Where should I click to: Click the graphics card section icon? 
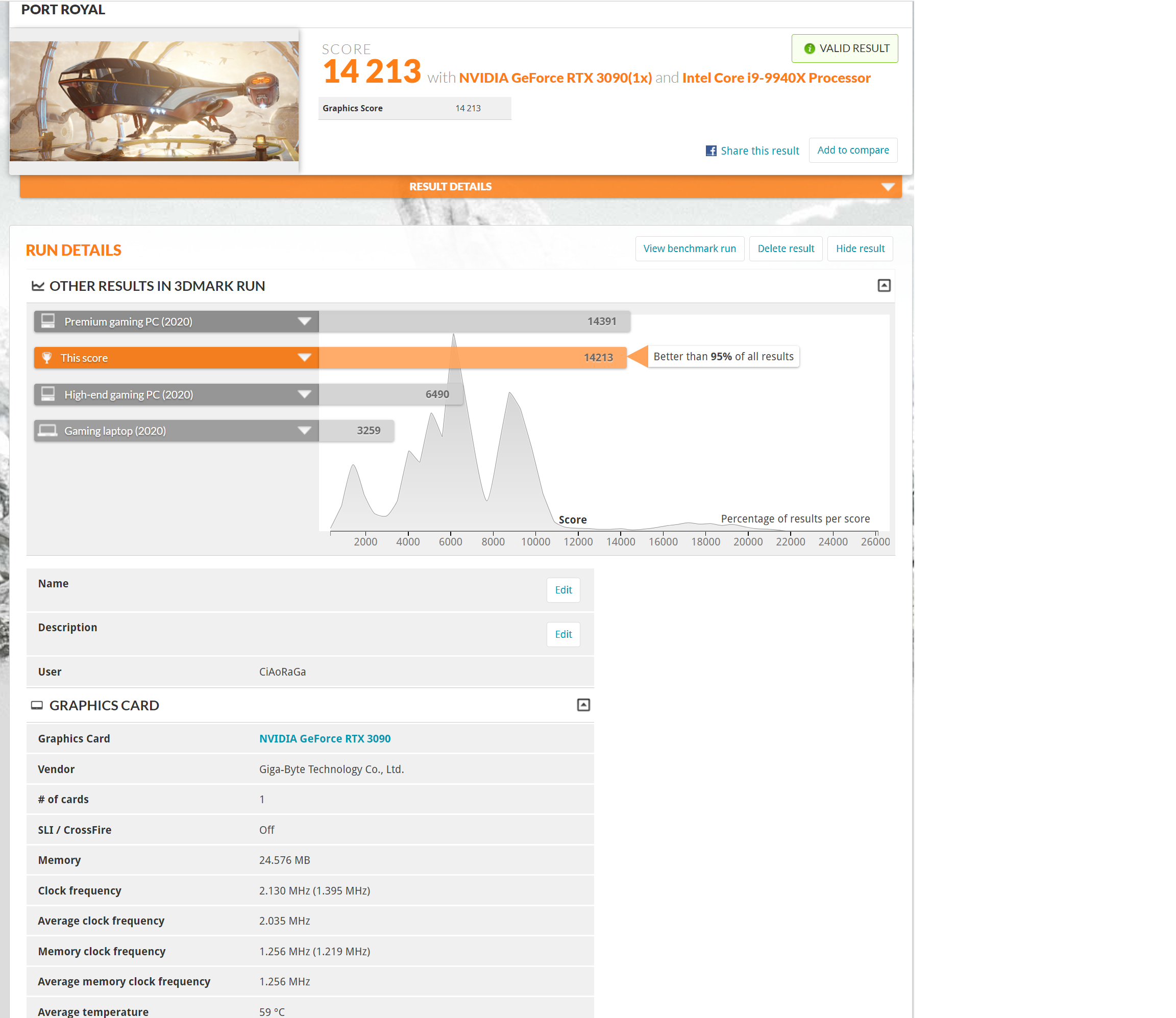point(37,705)
